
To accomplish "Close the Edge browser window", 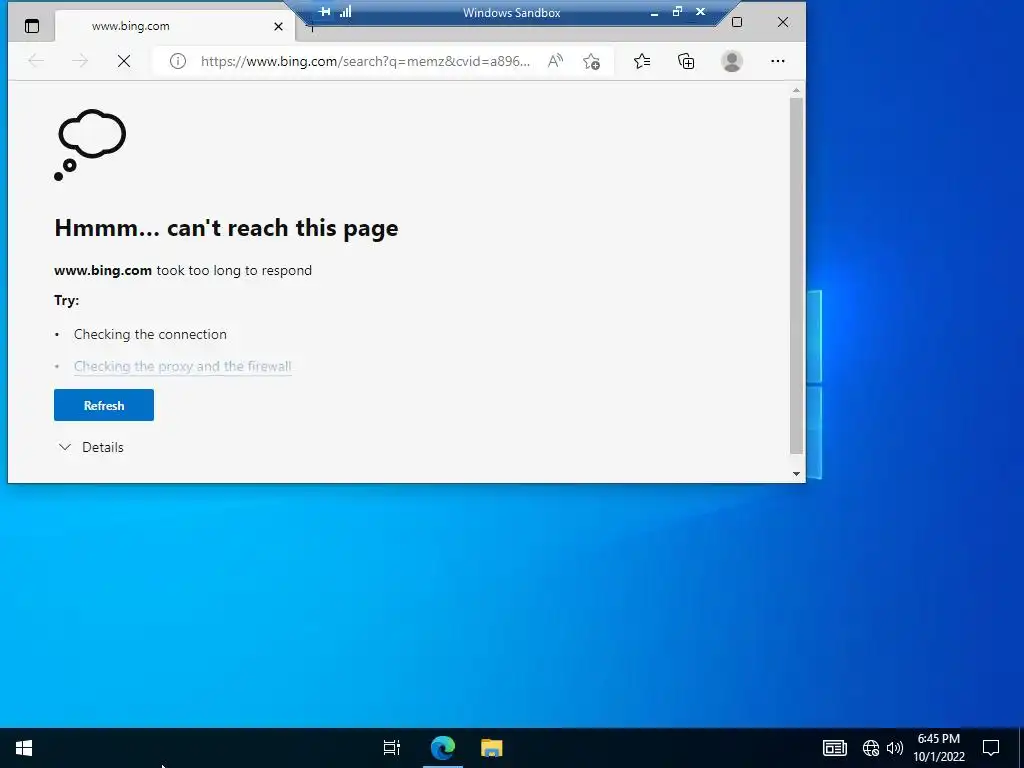I will (x=782, y=22).
